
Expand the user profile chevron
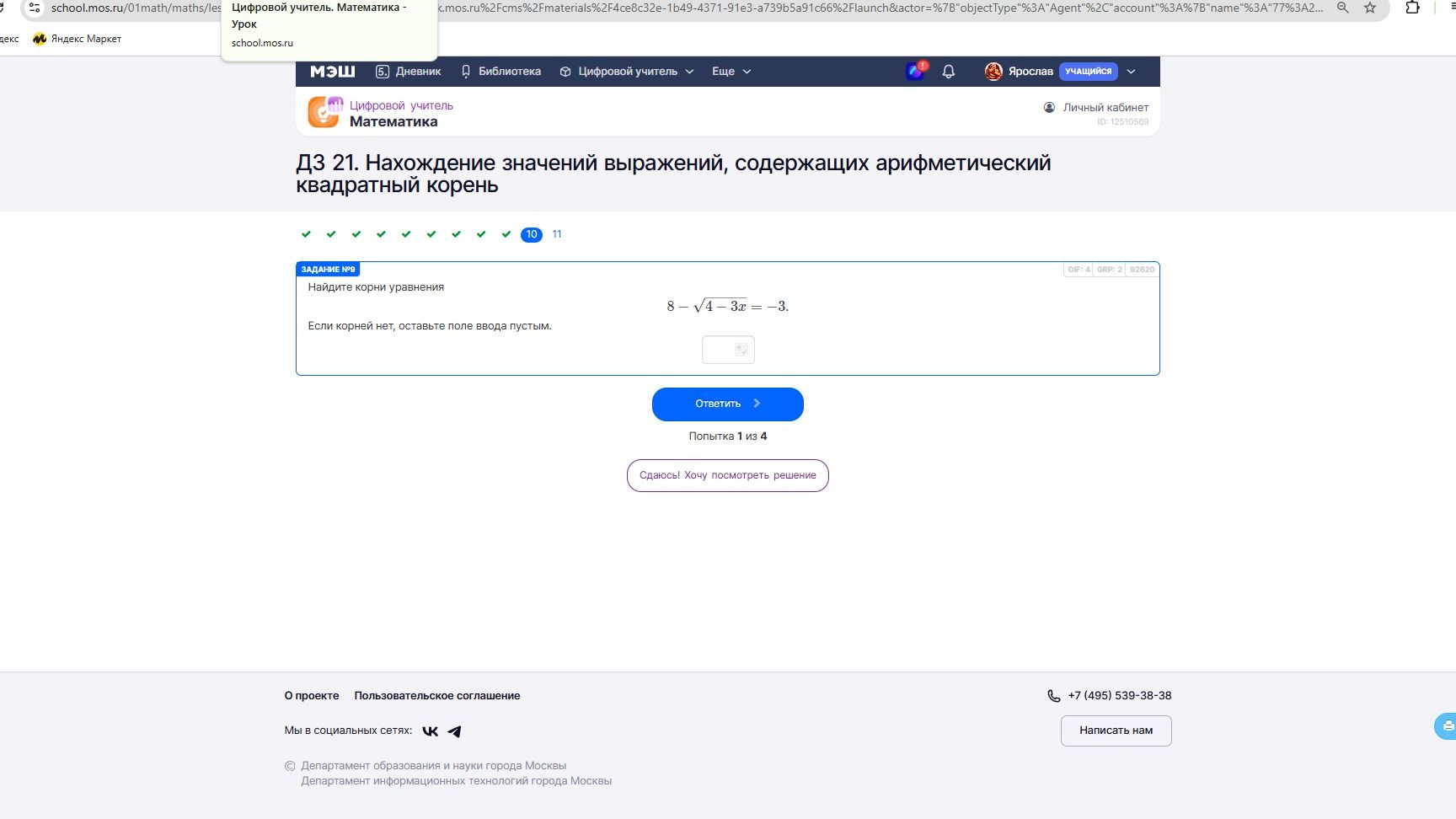coord(1132,72)
